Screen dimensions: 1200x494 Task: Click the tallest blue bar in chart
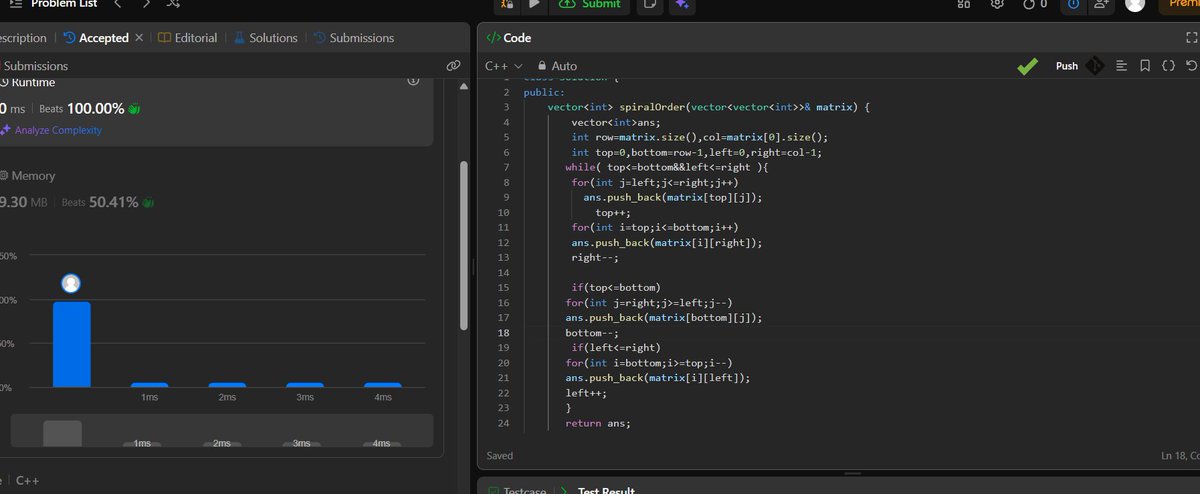[71, 344]
